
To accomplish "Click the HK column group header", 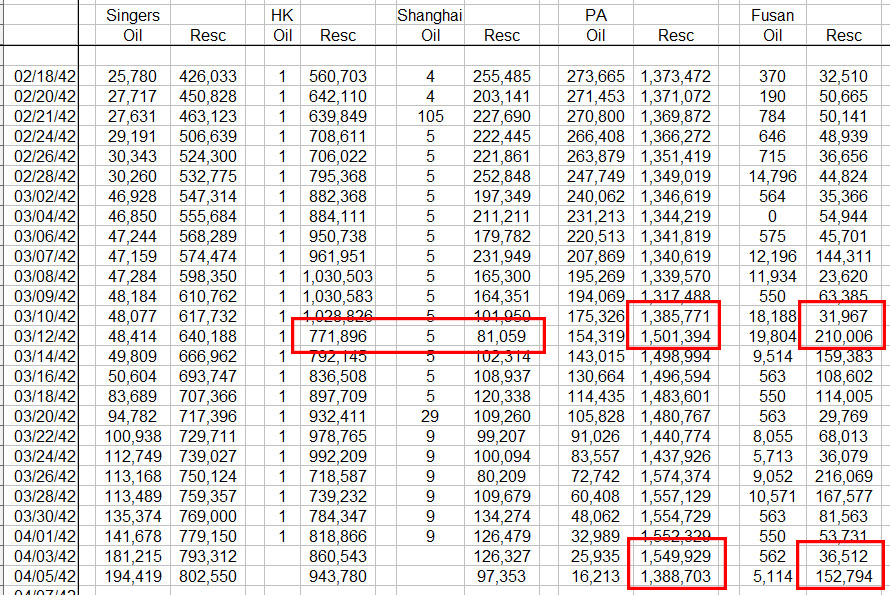I will point(282,15).
